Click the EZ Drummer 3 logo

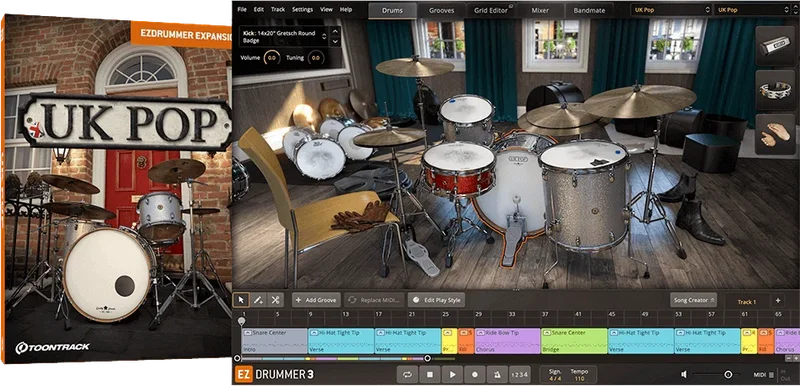274,375
